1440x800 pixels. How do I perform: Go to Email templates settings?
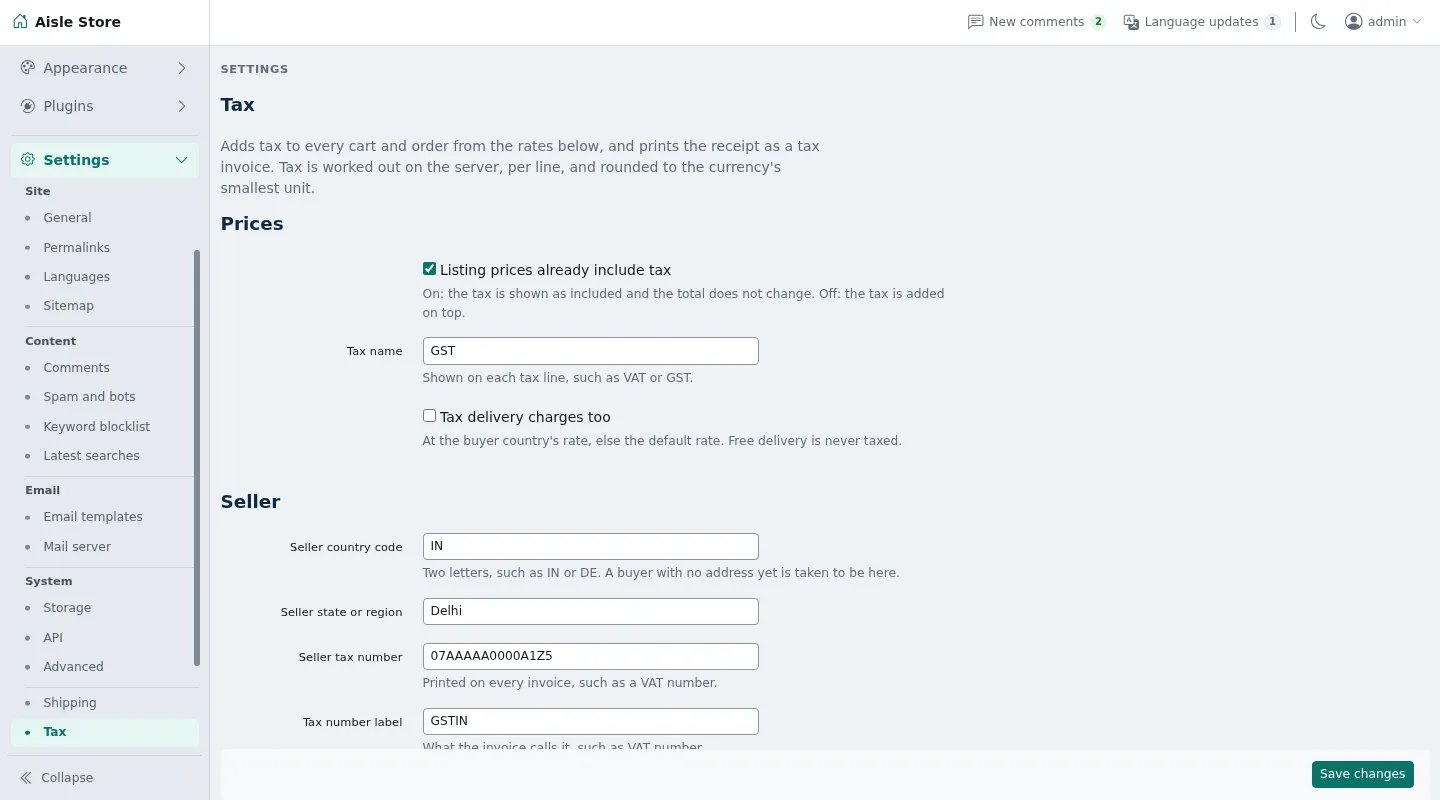[93, 517]
